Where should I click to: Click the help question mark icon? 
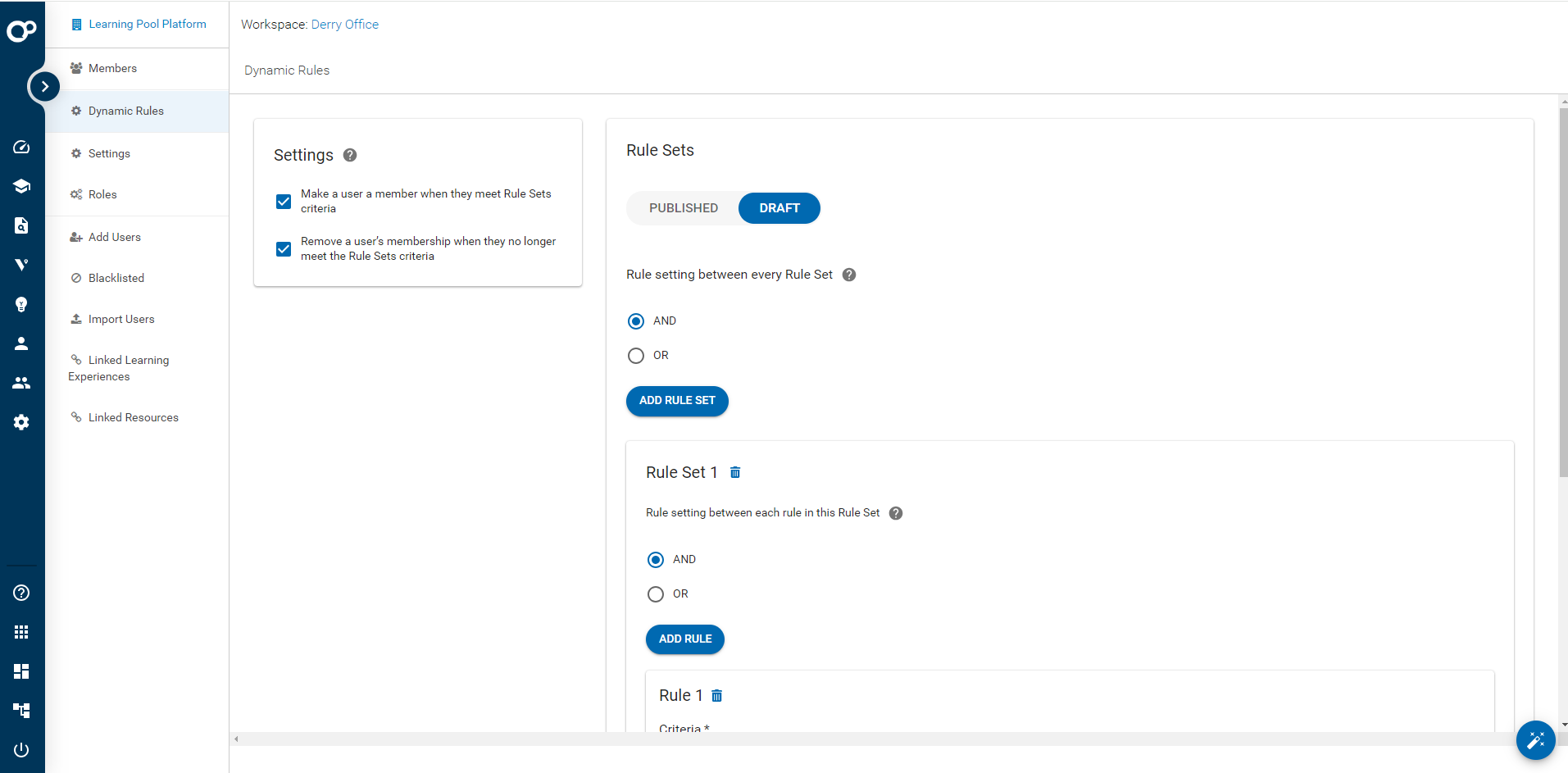21,593
